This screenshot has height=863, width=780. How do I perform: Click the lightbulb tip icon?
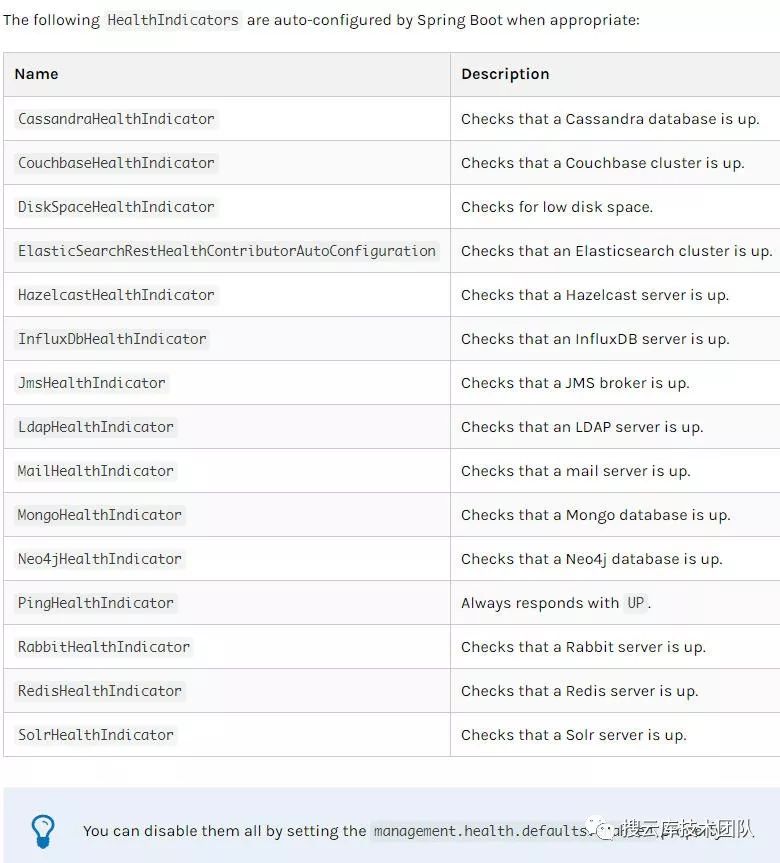click(x=42, y=831)
